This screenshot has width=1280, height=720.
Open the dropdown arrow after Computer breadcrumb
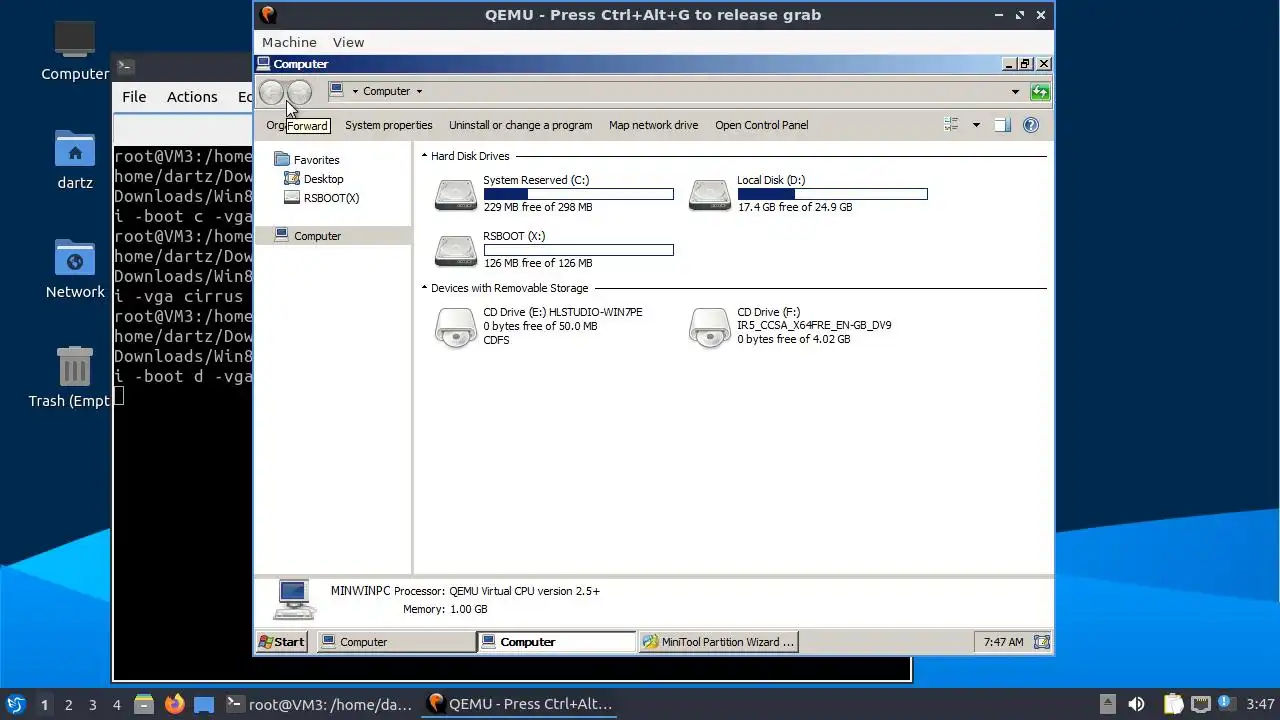419,91
